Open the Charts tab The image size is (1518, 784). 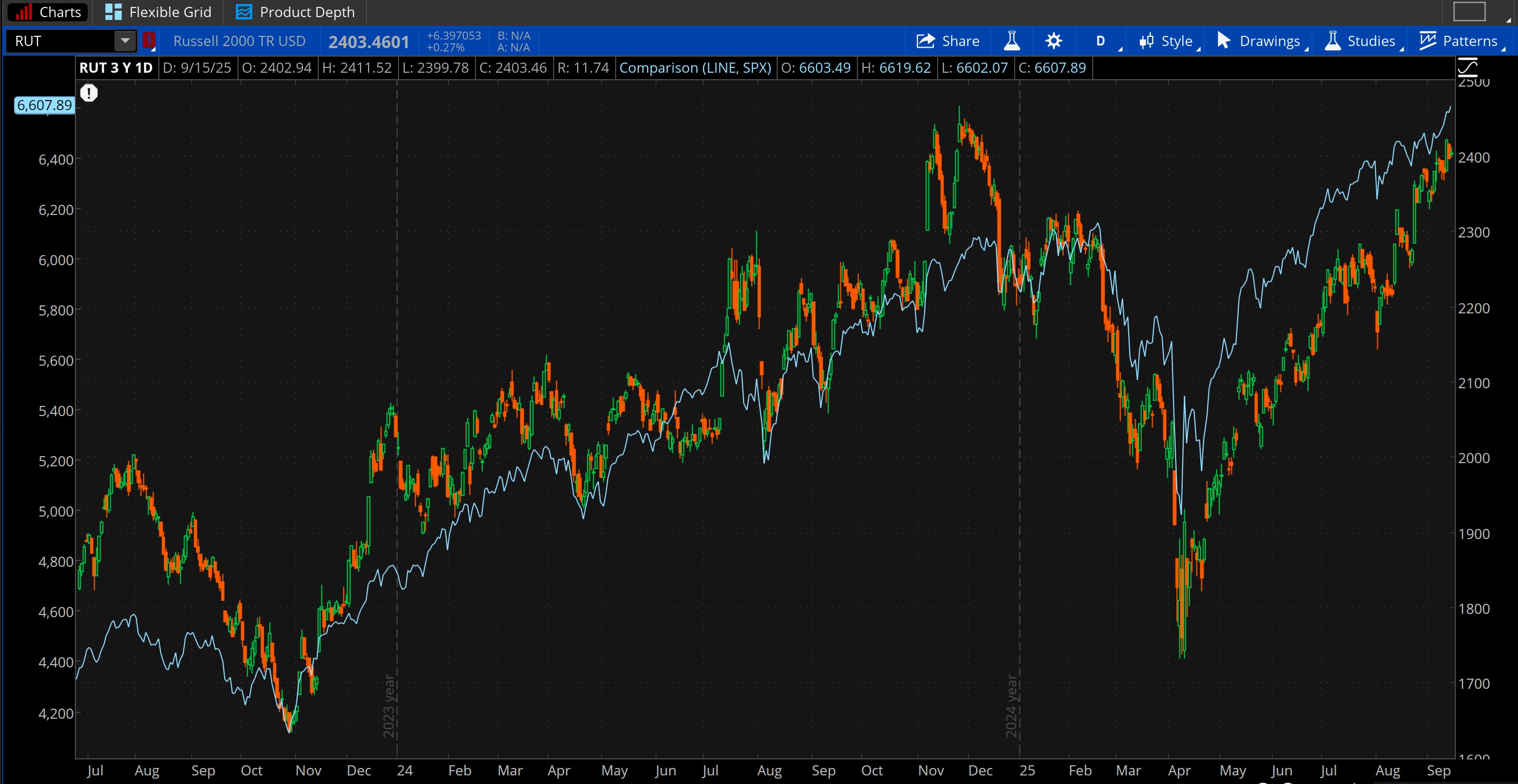tap(47, 12)
